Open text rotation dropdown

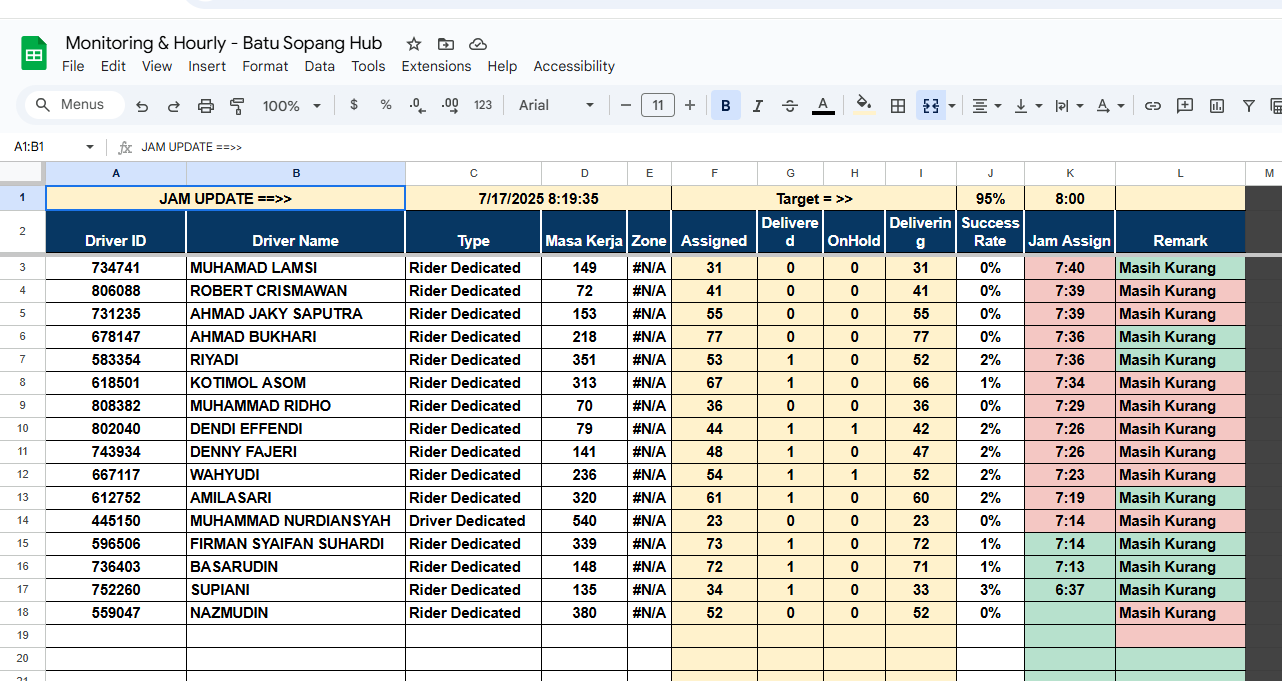[1110, 105]
